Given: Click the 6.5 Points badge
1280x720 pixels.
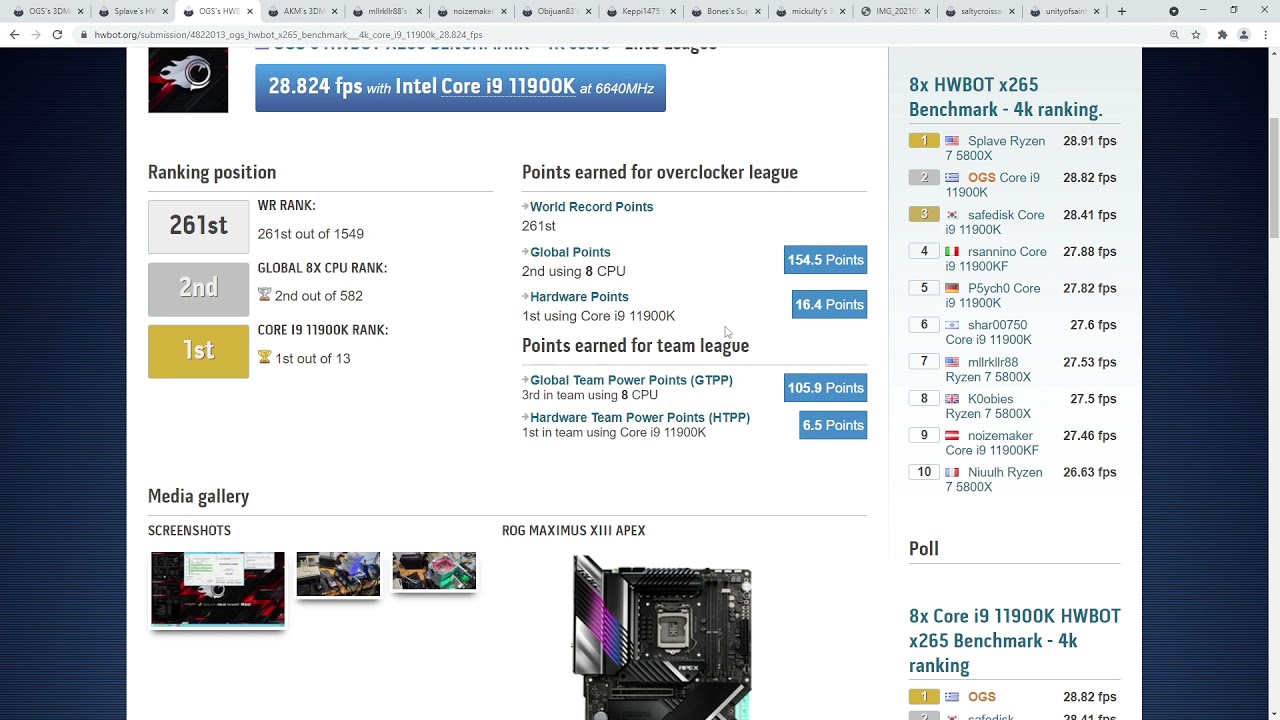Looking at the screenshot, I should click(x=833, y=425).
